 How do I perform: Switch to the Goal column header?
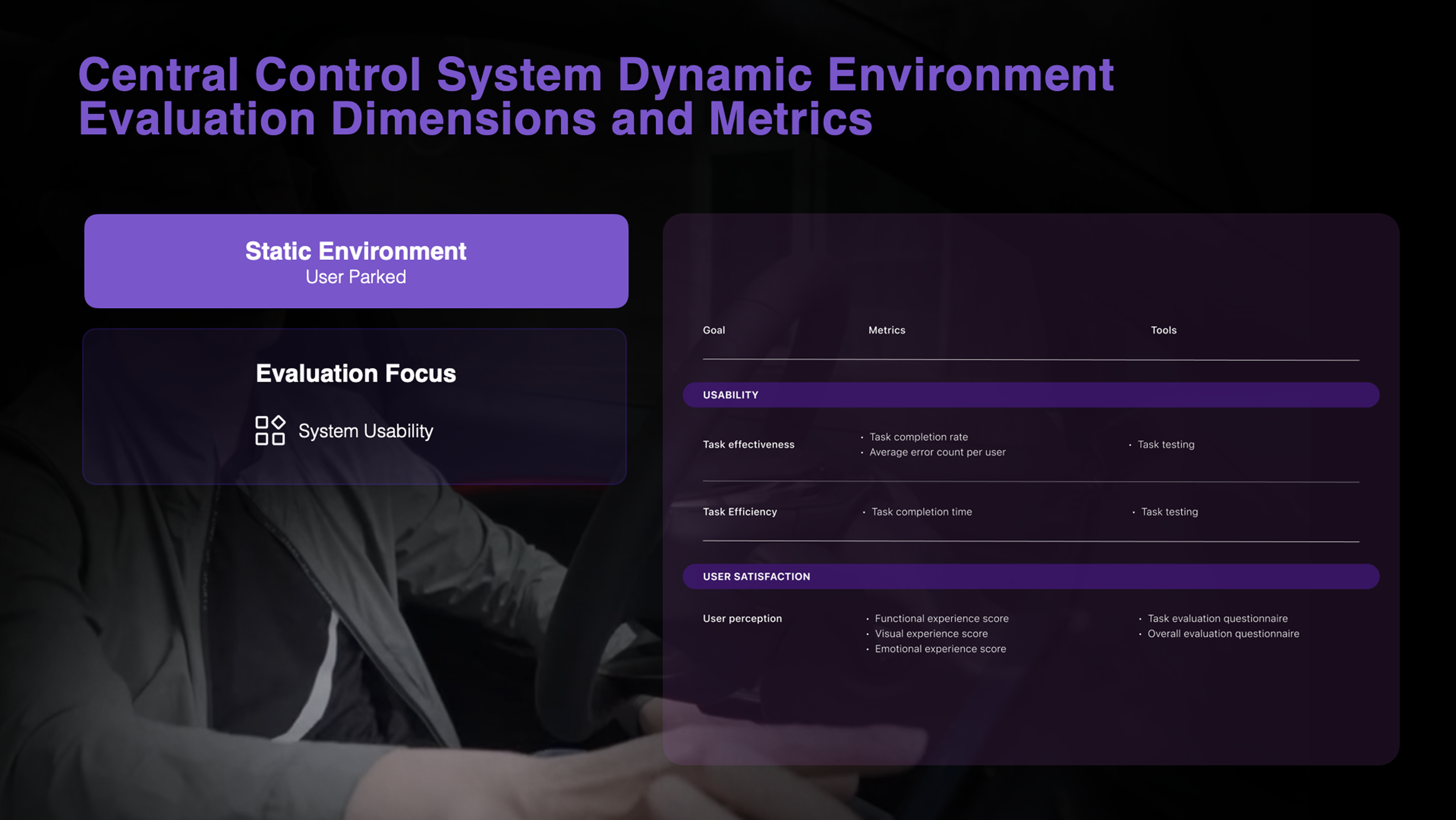point(714,330)
